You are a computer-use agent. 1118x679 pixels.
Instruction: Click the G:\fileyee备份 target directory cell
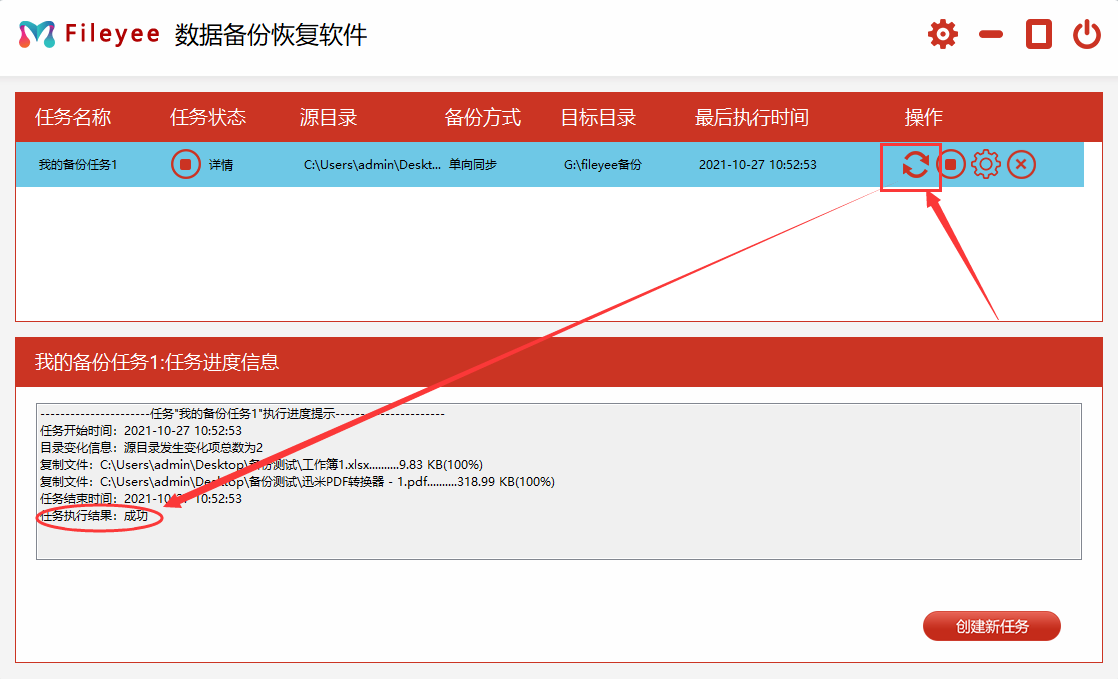point(603,165)
